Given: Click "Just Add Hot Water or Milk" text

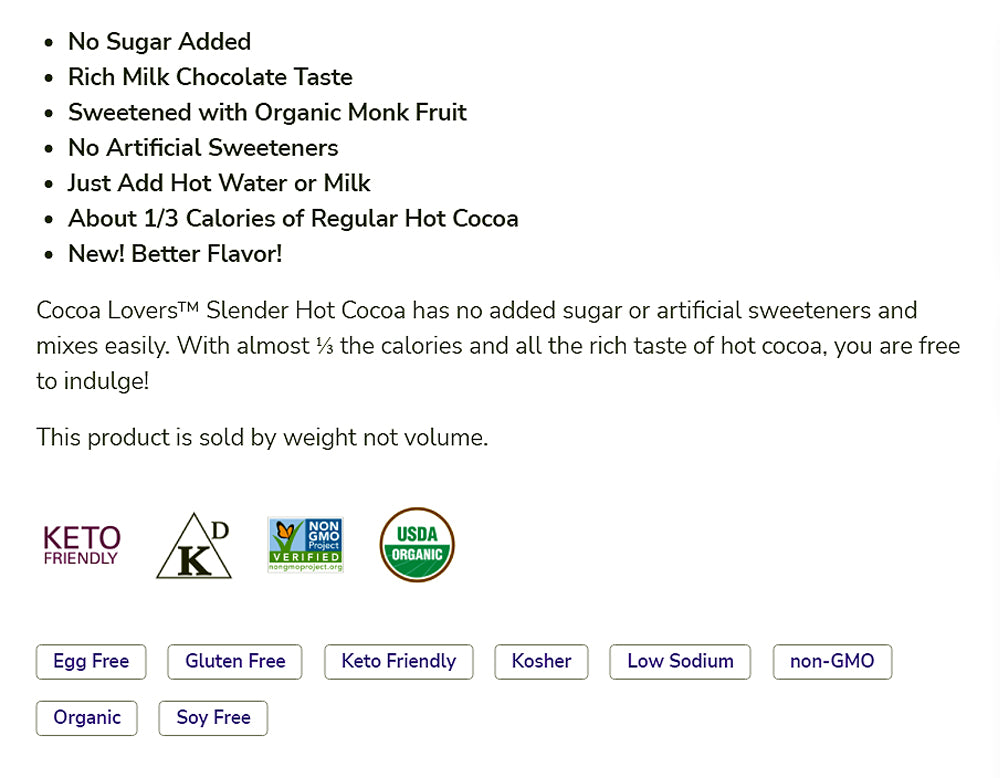Looking at the screenshot, I should (219, 183).
